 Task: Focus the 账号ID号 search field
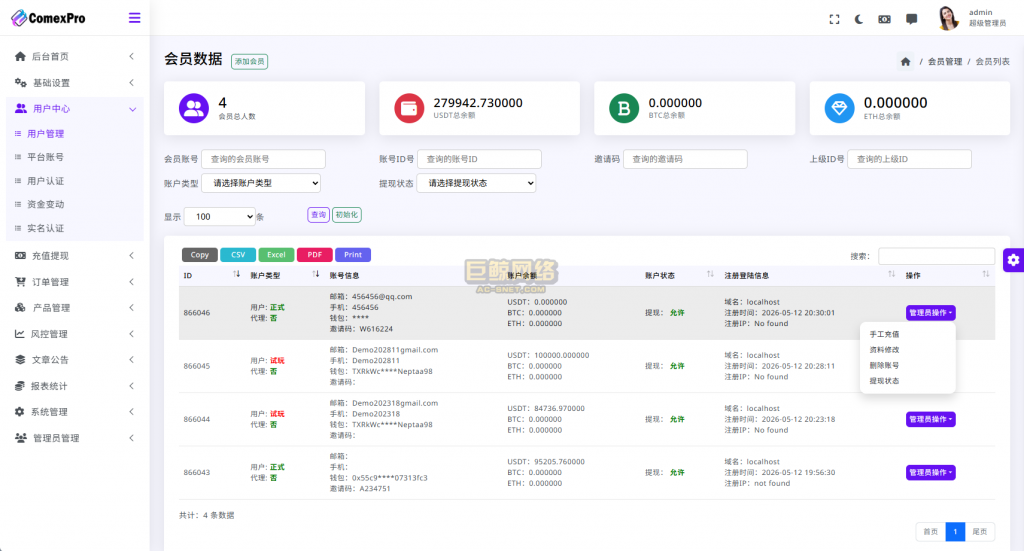tap(479, 159)
